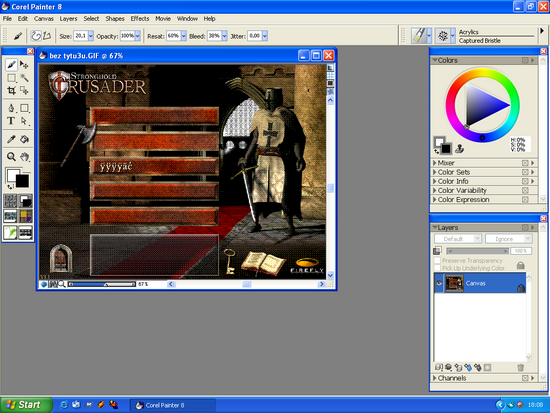Open the Bleed value dropdown
The height and width of the screenshot is (413, 550).
(x=224, y=36)
